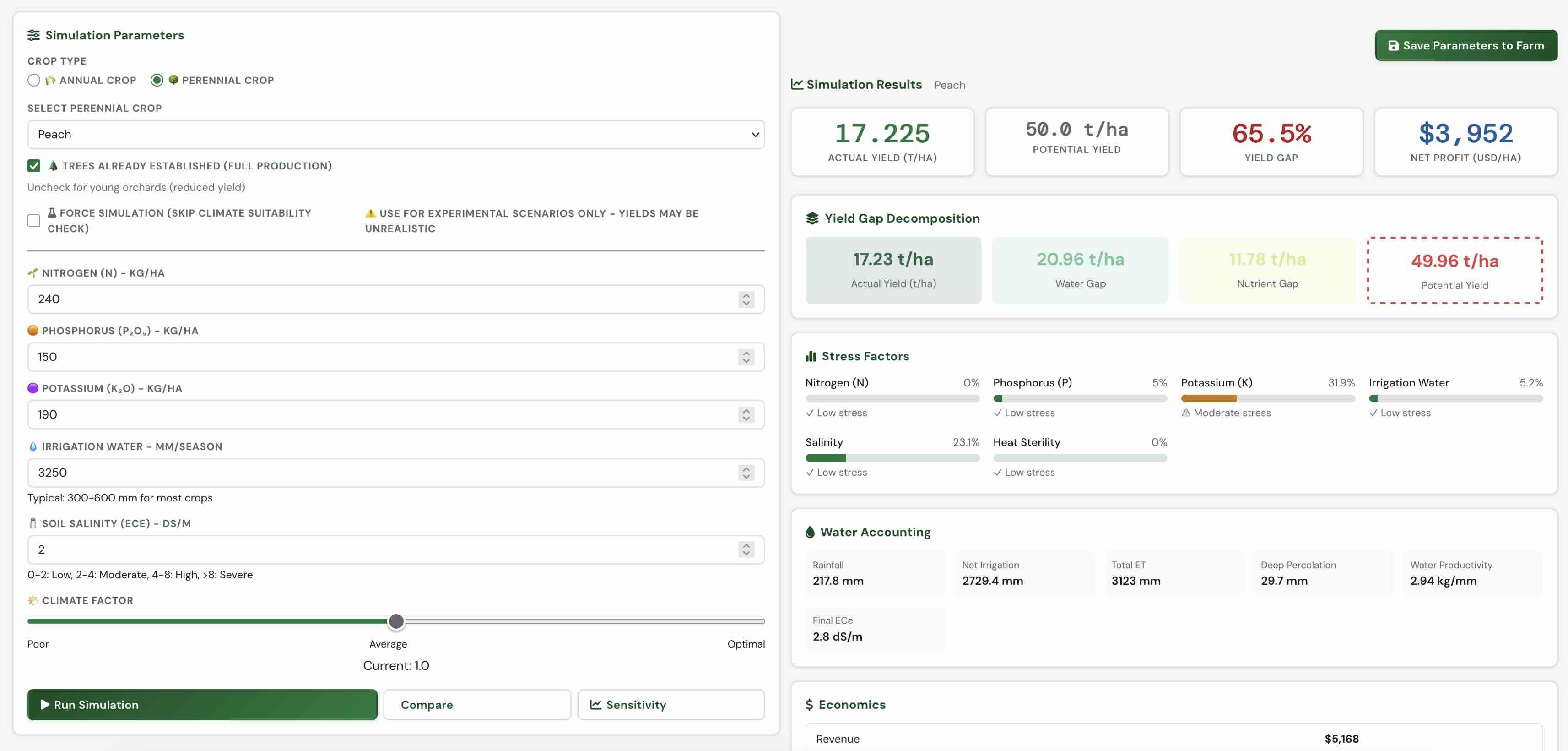Click the wheat icon beside Annual Crop
The height and width of the screenshot is (751, 1568).
click(50, 81)
